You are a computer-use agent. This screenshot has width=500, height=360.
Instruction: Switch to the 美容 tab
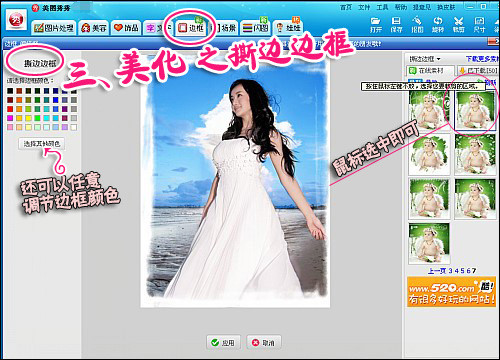[x=94, y=28]
